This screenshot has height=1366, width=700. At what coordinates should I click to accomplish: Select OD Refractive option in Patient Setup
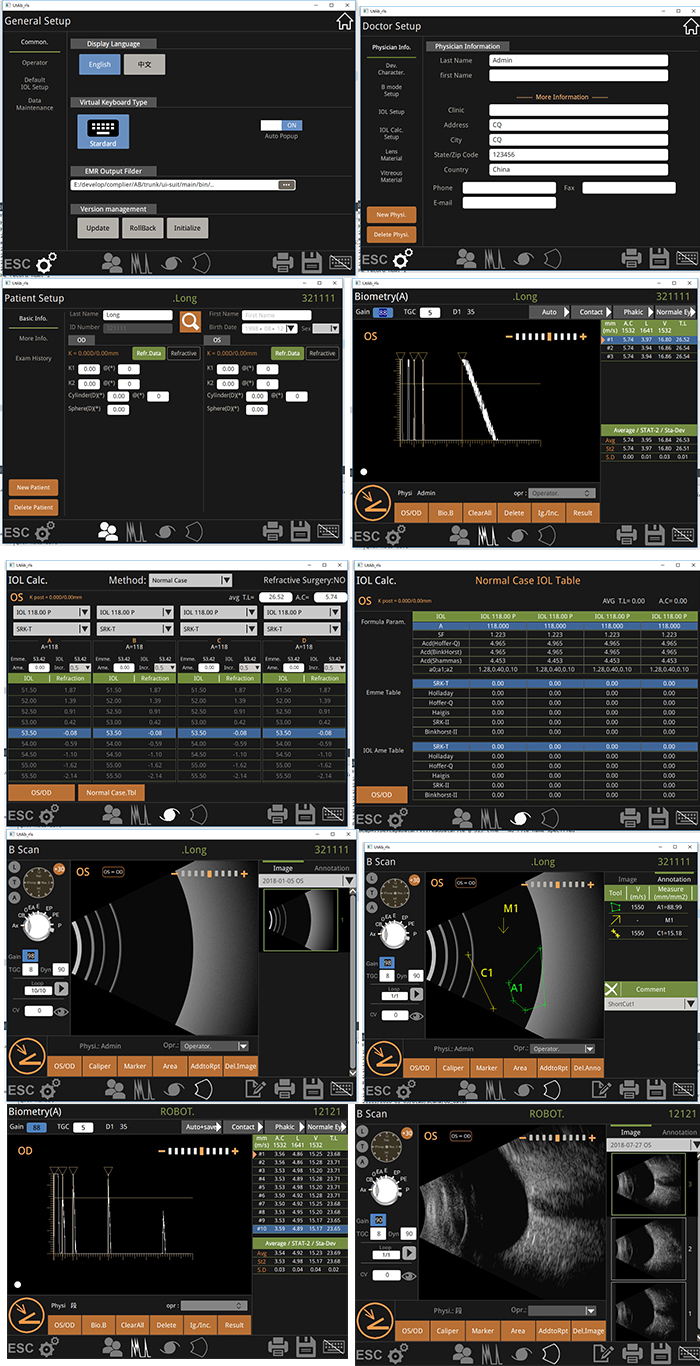(183, 353)
